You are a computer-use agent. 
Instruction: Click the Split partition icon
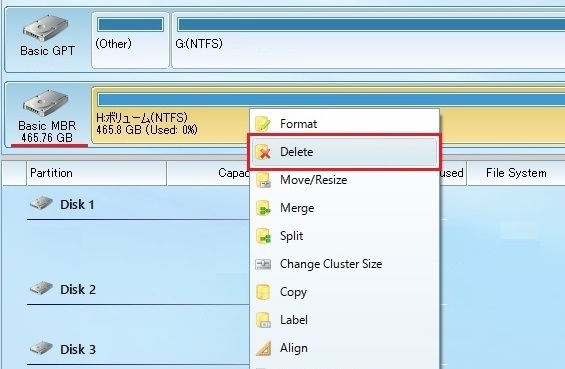click(263, 236)
